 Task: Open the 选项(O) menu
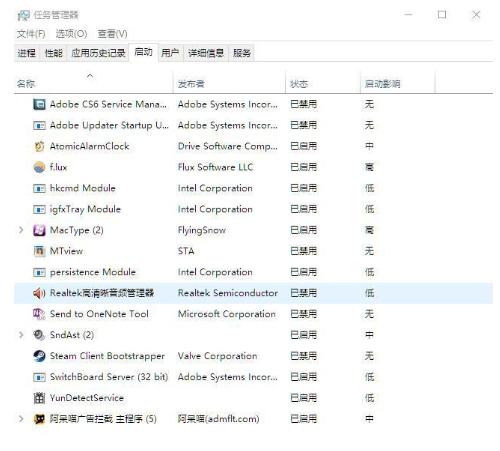click(71, 34)
